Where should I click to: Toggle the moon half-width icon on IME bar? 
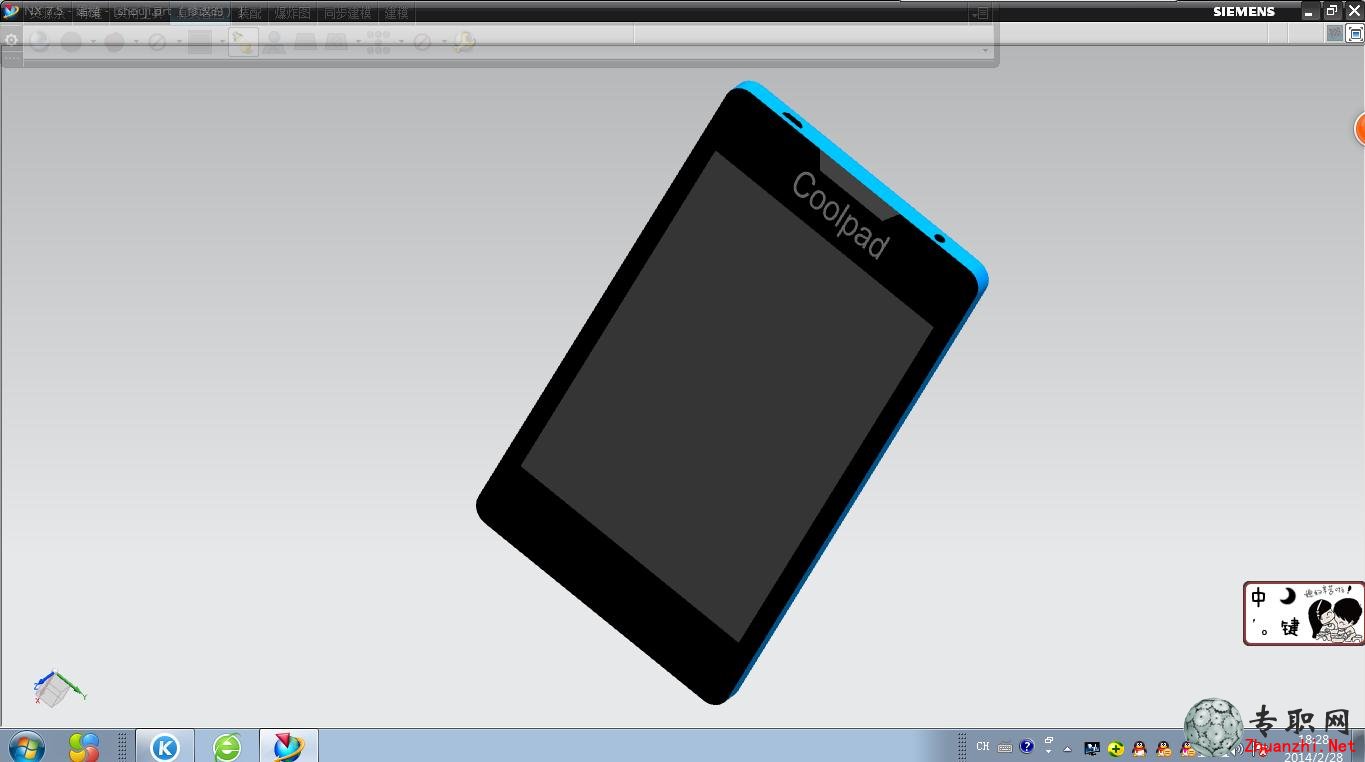(x=1288, y=596)
